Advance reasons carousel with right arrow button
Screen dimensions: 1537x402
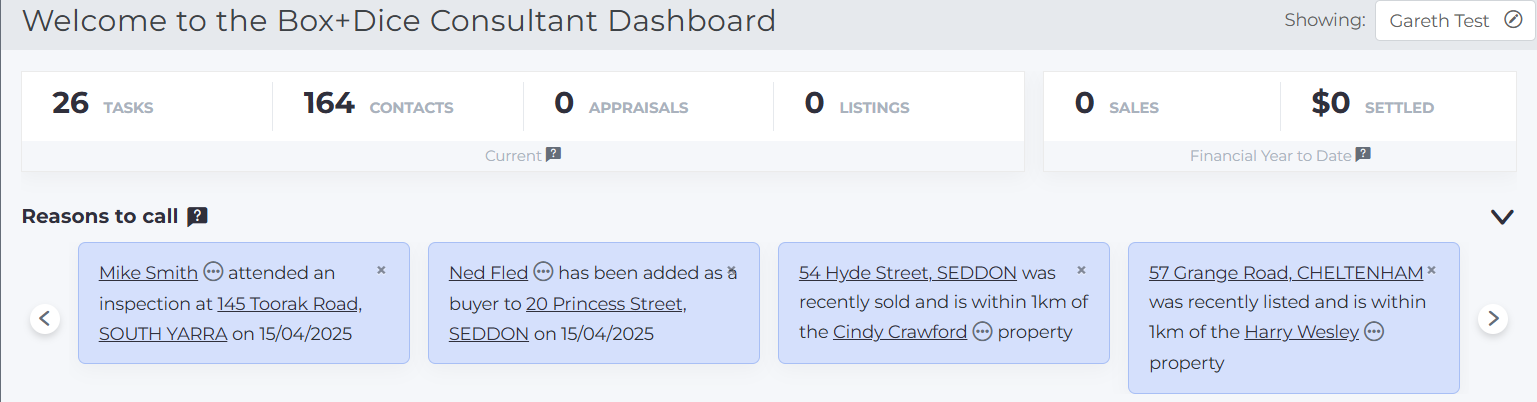click(x=1493, y=319)
